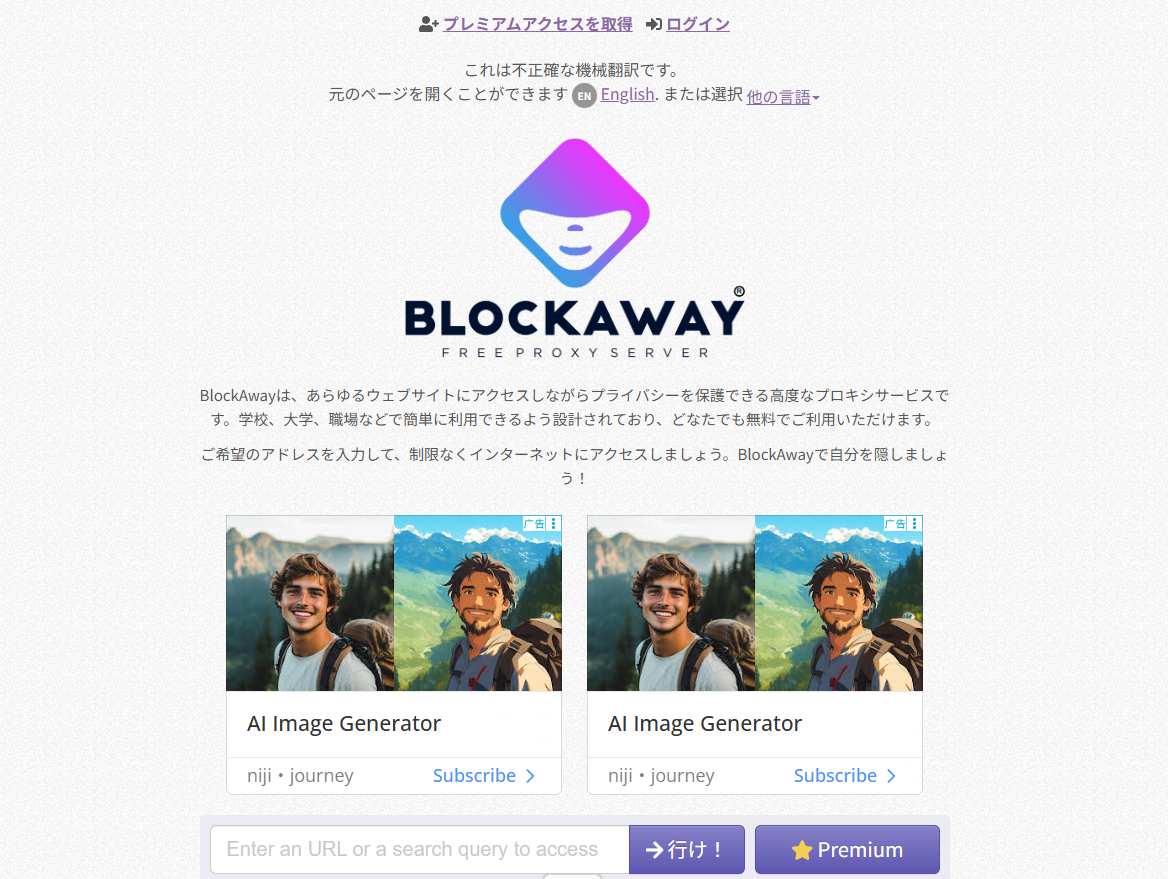Click the add-user icon beside premium access
Screen dimensions: 1168x879
click(x=428, y=25)
